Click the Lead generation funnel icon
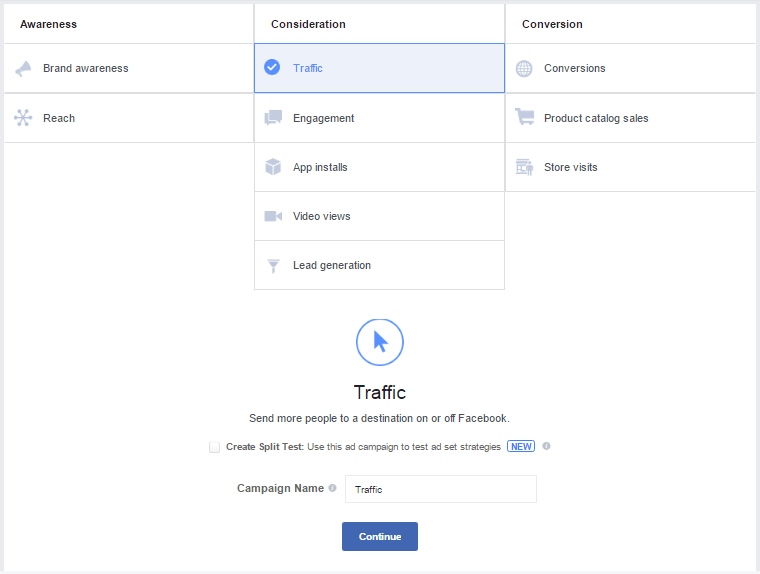 click(273, 266)
